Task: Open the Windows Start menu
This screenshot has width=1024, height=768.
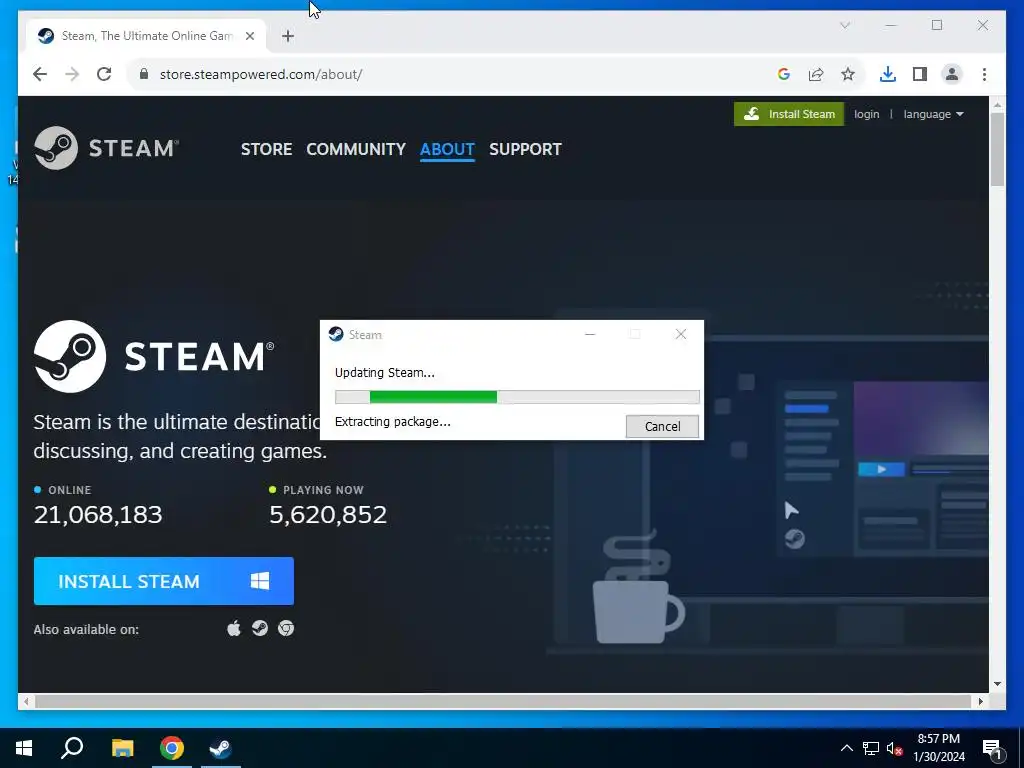Action: point(24,748)
